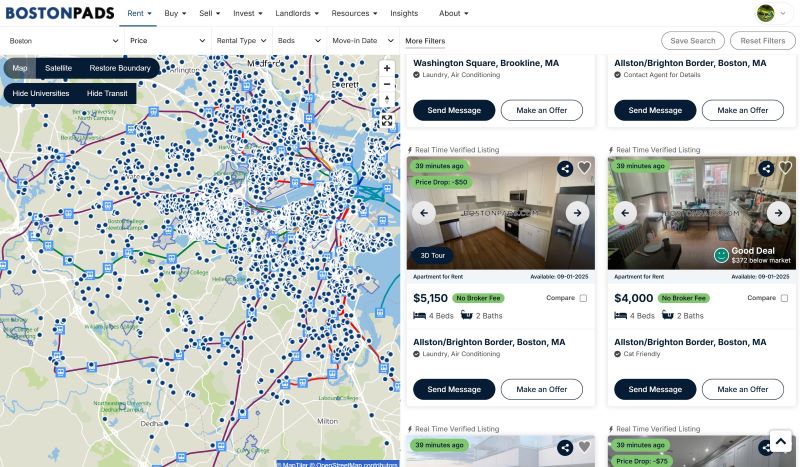
Task: Open the user profile avatar
Action: coord(765,13)
